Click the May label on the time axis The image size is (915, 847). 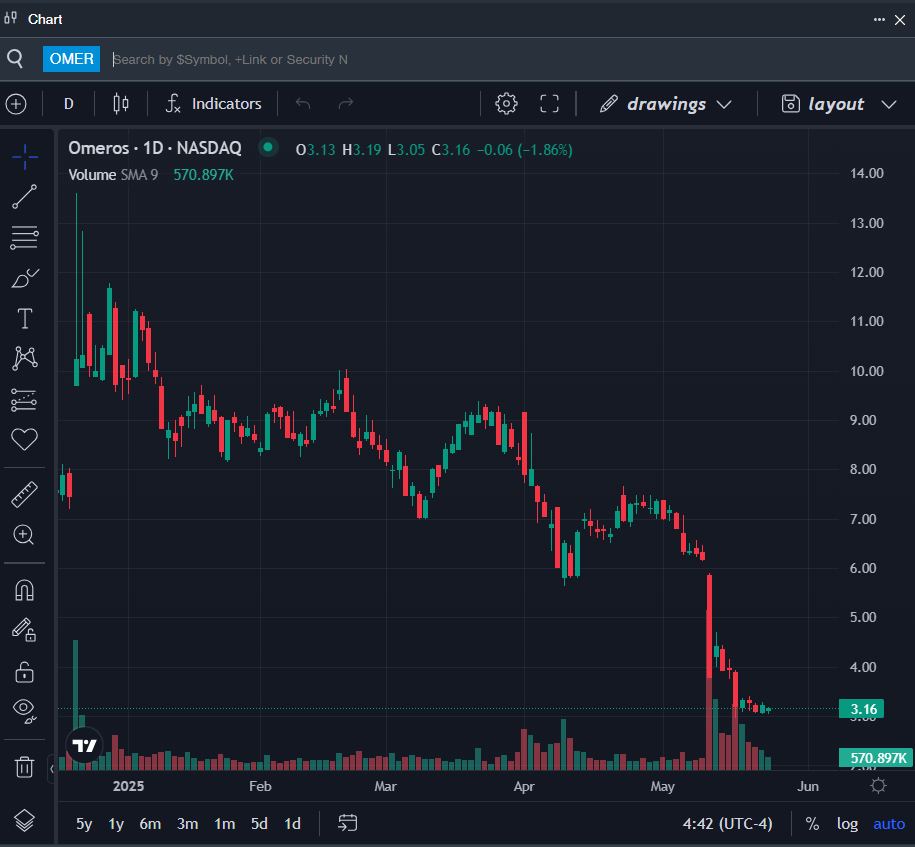662,787
